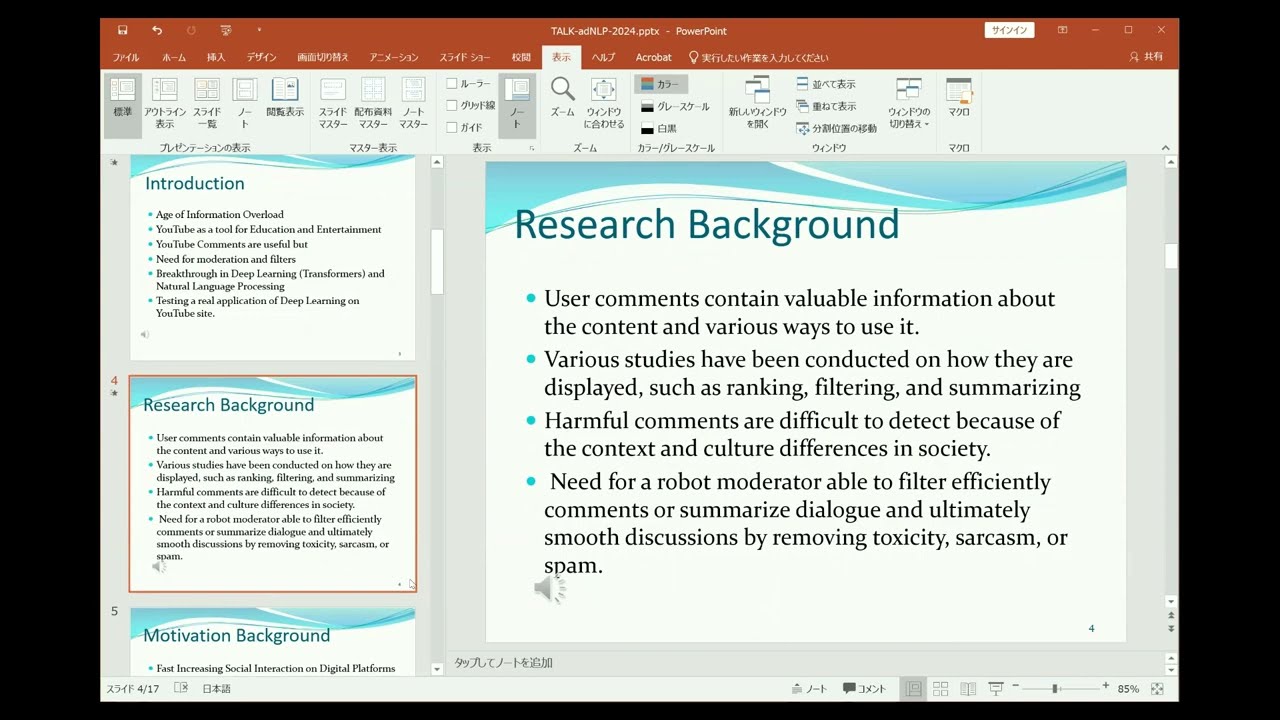The width and height of the screenshot is (1280, 720).
Task: Switch to Normal view via the status bar icon
Action: tap(913, 689)
